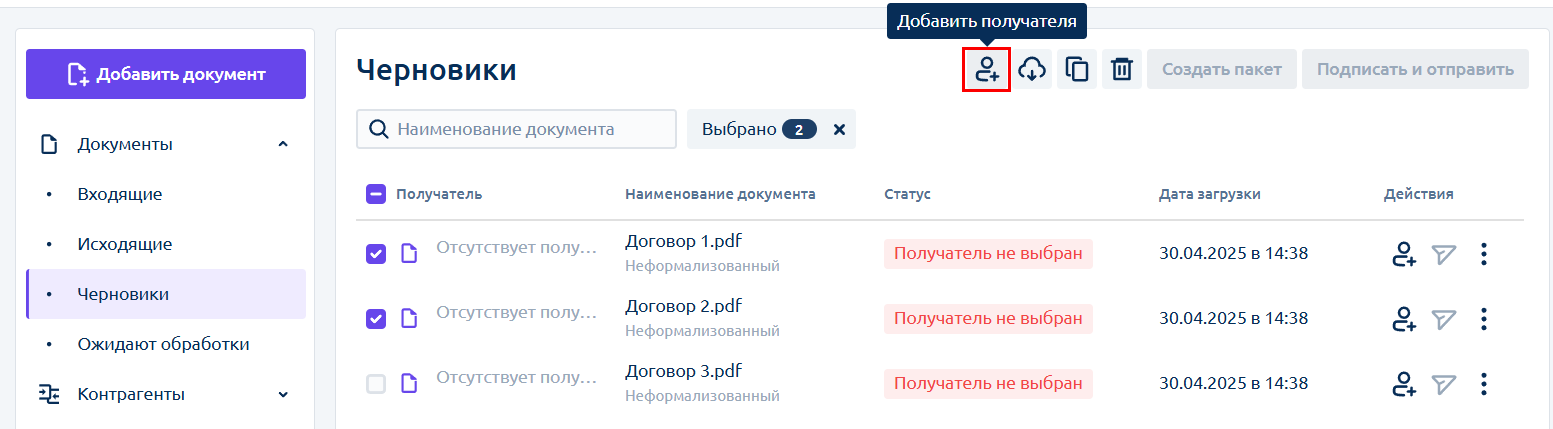Screen dimensions: 1553x429
Task: Click the Договор 1.pdf file name
Action: (x=683, y=241)
